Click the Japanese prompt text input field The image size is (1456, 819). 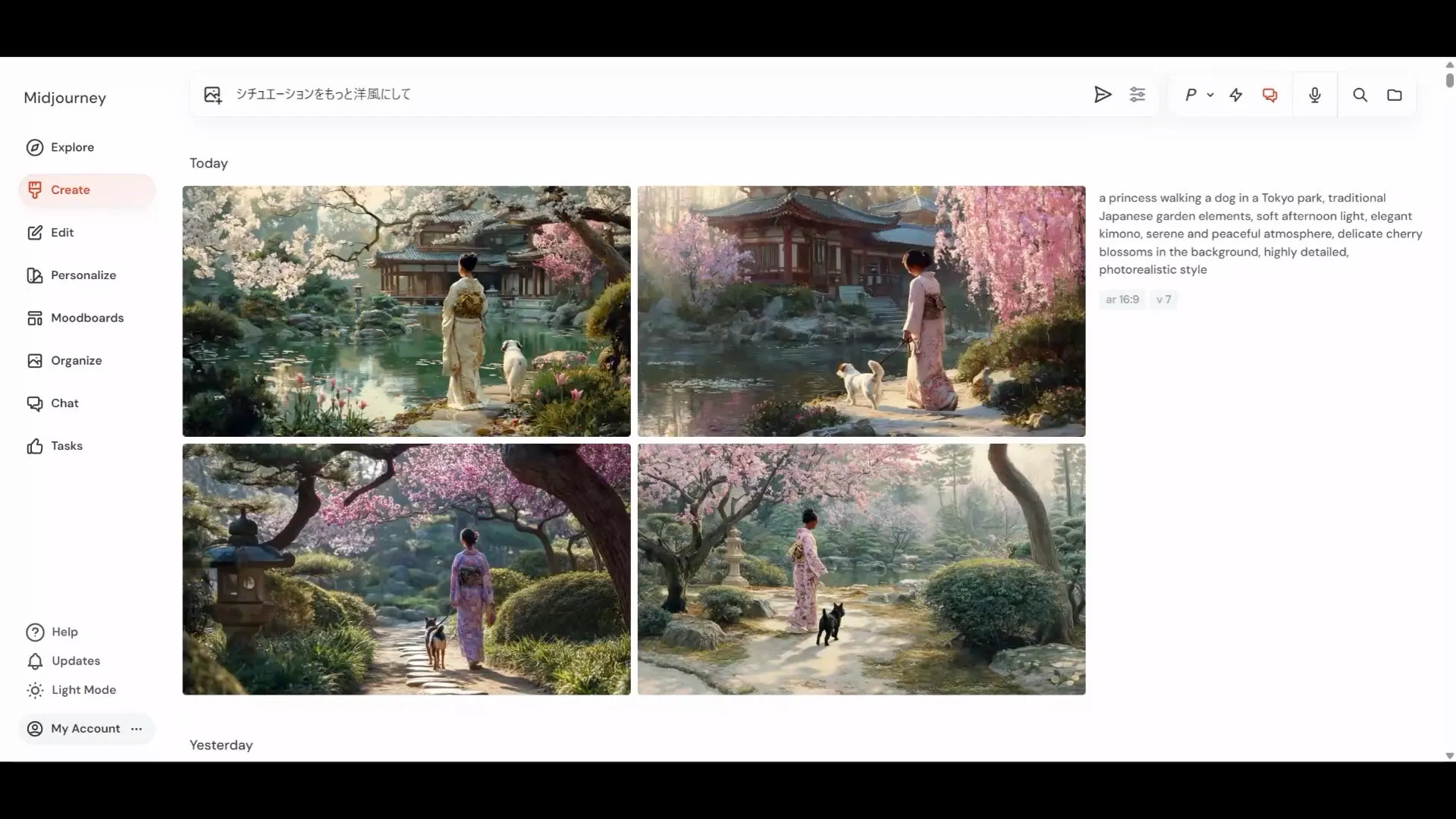click(652, 94)
